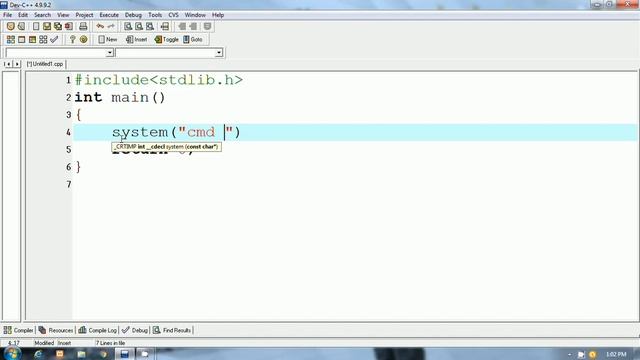The height and width of the screenshot is (360, 640).
Task: Open the CVS menu
Action: [173, 15]
